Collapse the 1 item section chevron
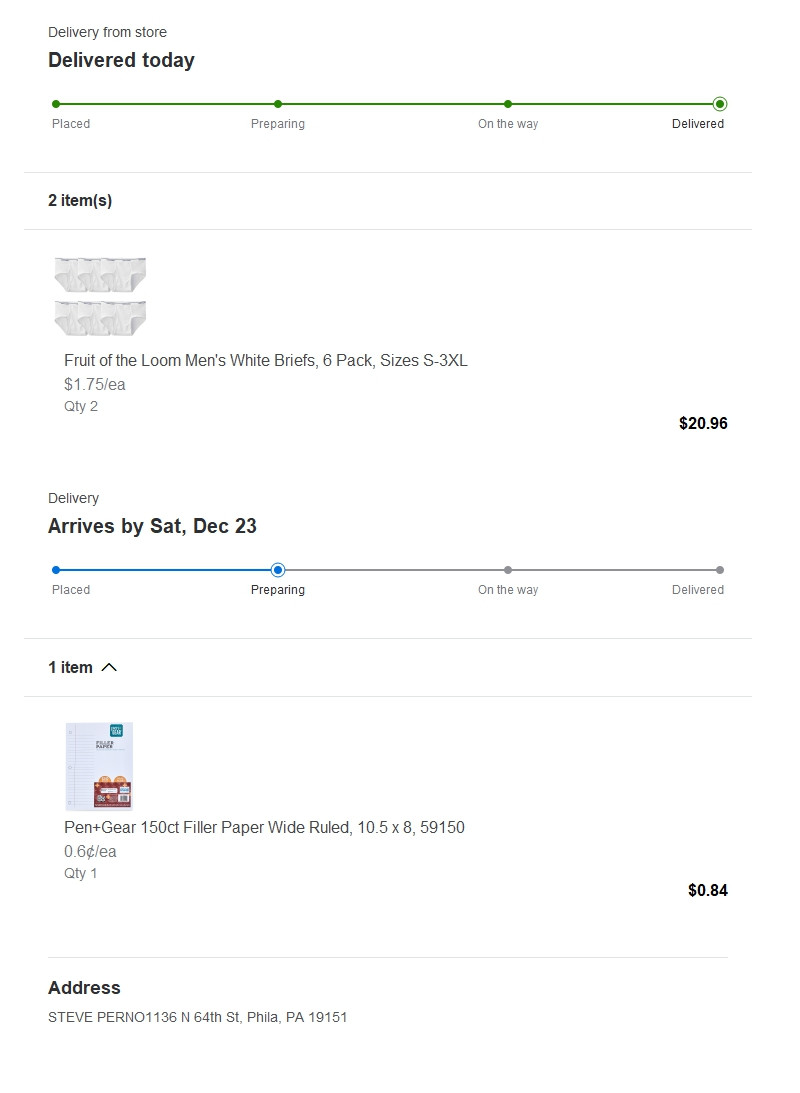800x1093 pixels. click(x=109, y=667)
